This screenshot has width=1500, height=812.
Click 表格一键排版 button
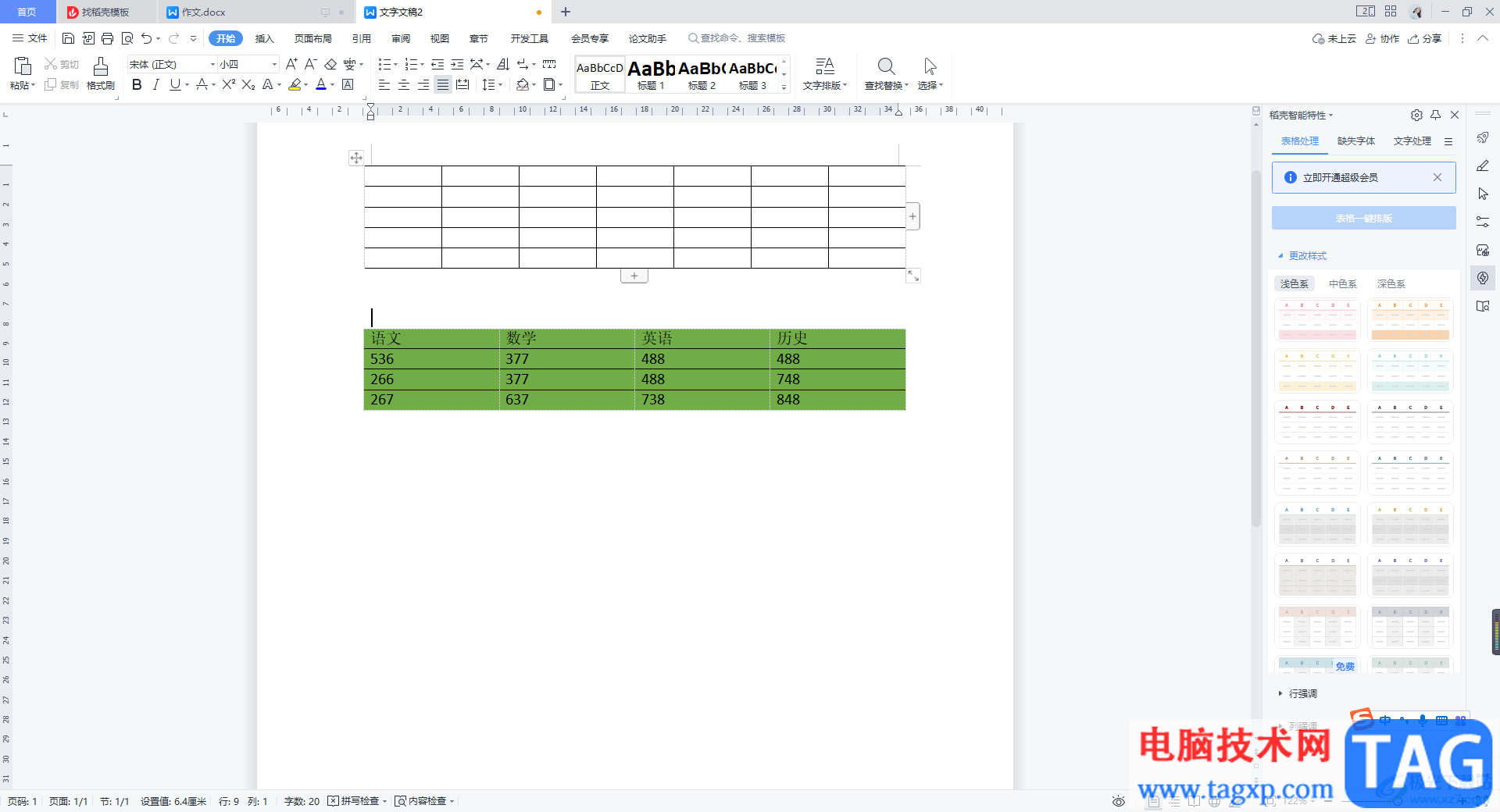(1363, 218)
